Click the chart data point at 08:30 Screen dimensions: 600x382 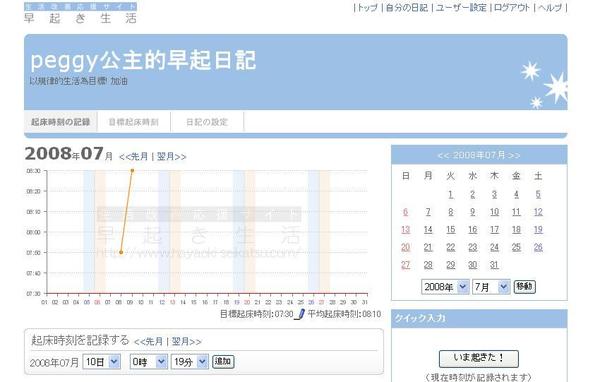132,171
